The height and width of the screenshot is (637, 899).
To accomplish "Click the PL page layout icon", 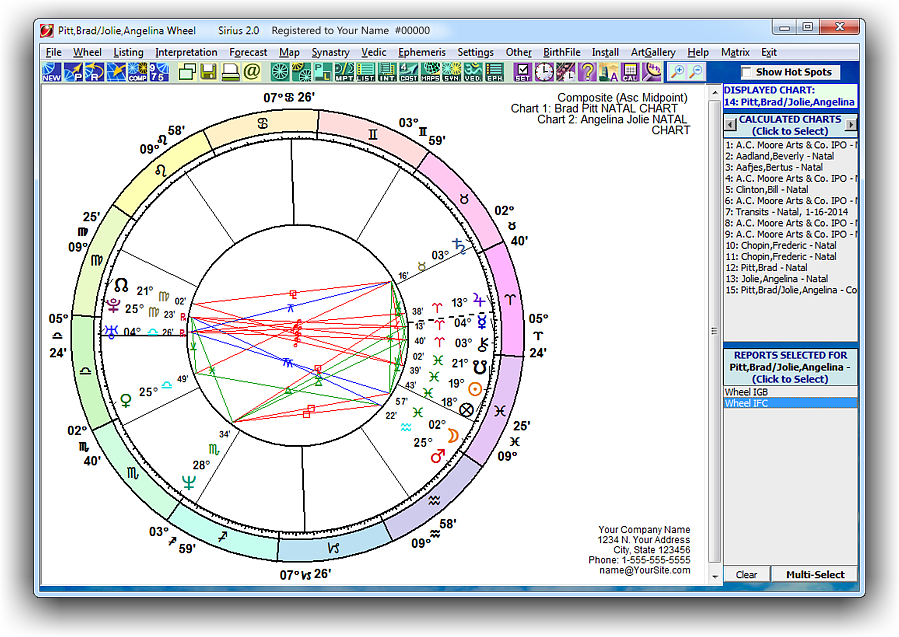I will (322, 72).
